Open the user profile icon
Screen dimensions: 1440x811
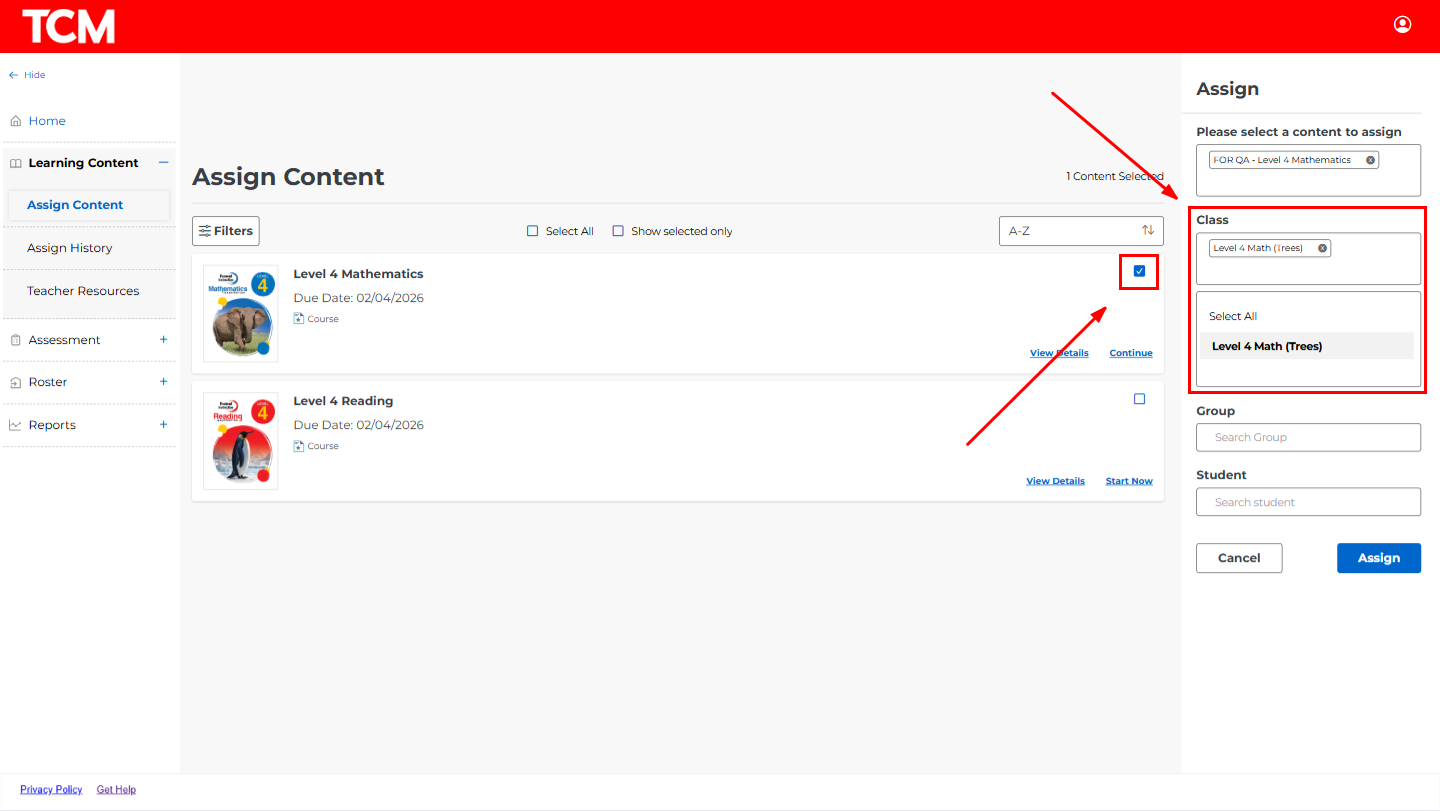[1402, 25]
